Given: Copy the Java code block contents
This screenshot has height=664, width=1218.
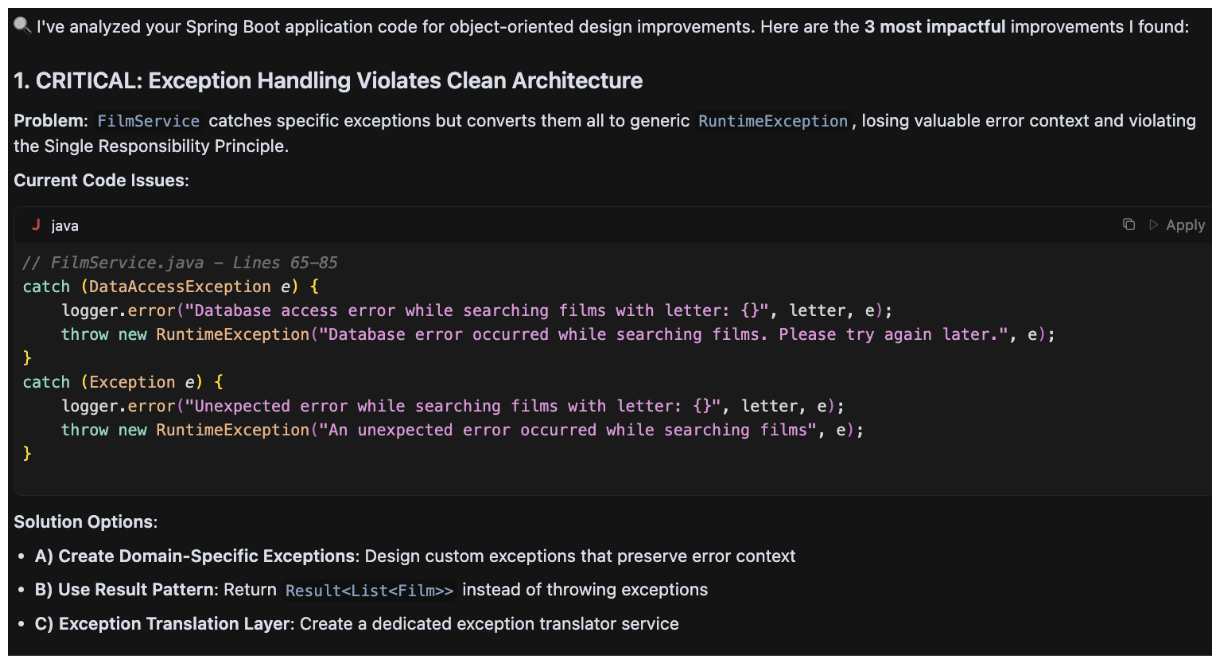Looking at the screenshot, I should coord(1129,225).
